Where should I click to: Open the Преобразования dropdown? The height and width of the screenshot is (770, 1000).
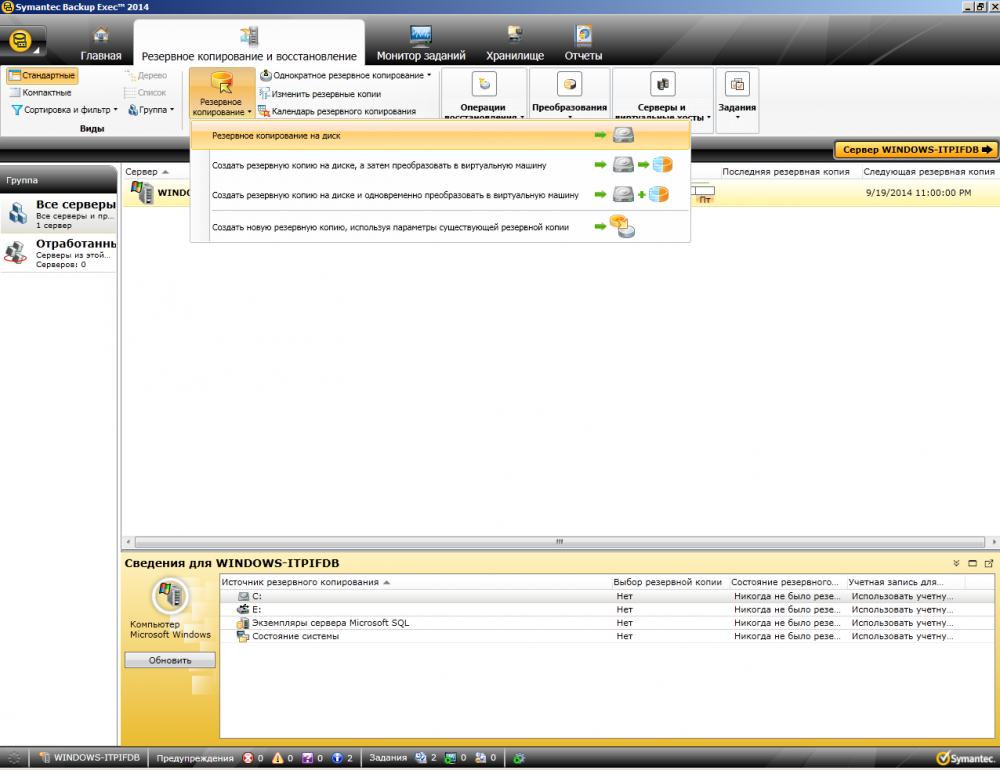click(570, 94)
